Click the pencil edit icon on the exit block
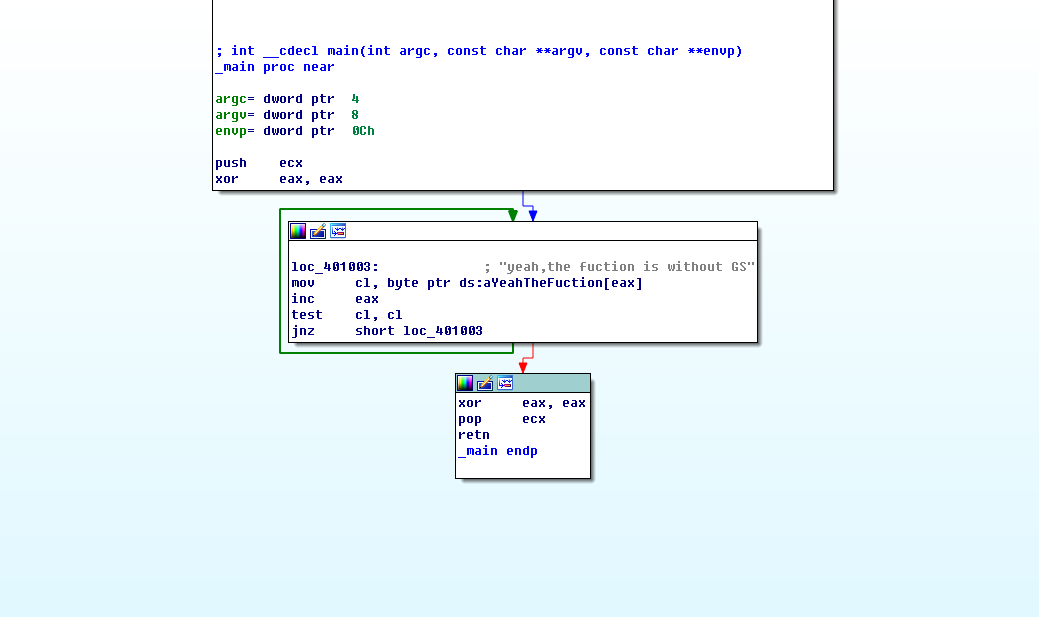Image resolution: width=1039 pixels, height=617 pixels. 484,383
